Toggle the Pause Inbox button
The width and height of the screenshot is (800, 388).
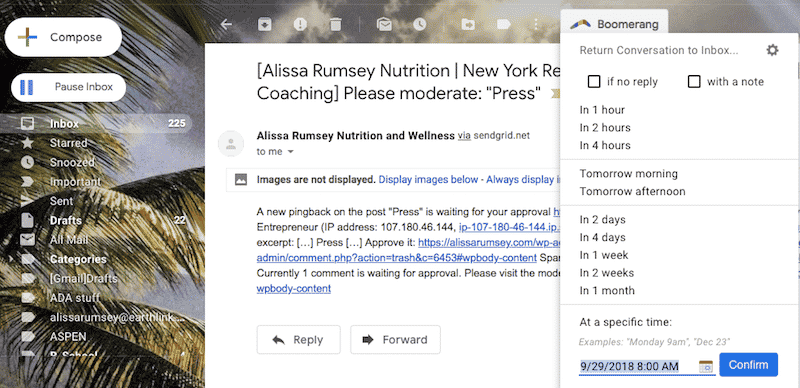pos(68,87)
